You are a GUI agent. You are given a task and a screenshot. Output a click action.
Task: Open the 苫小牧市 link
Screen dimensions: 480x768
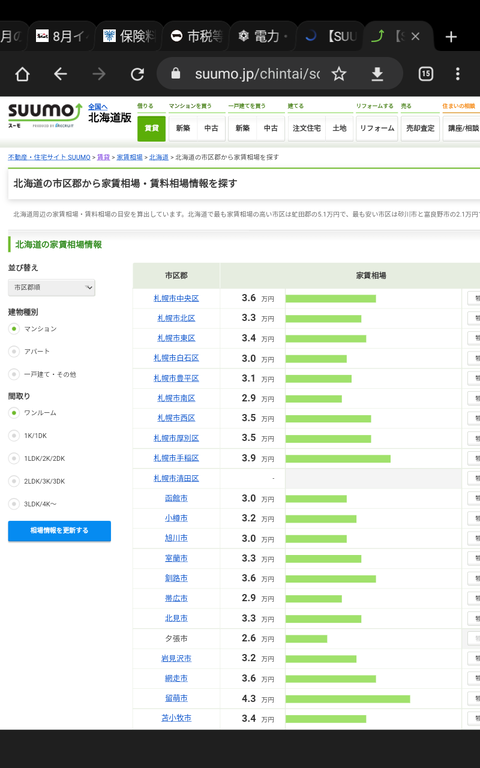coord(176,719)
